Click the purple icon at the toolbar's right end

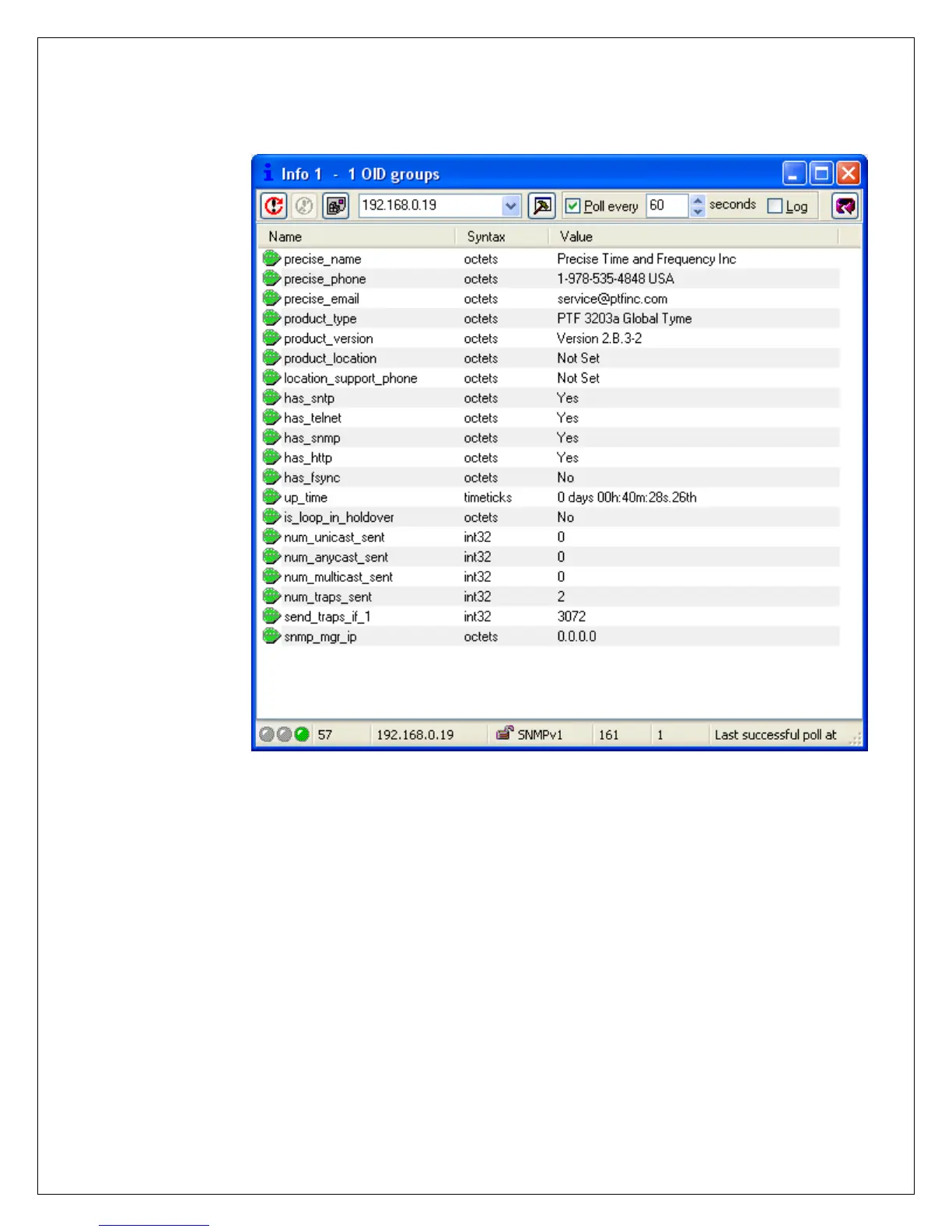coord(845,206)
